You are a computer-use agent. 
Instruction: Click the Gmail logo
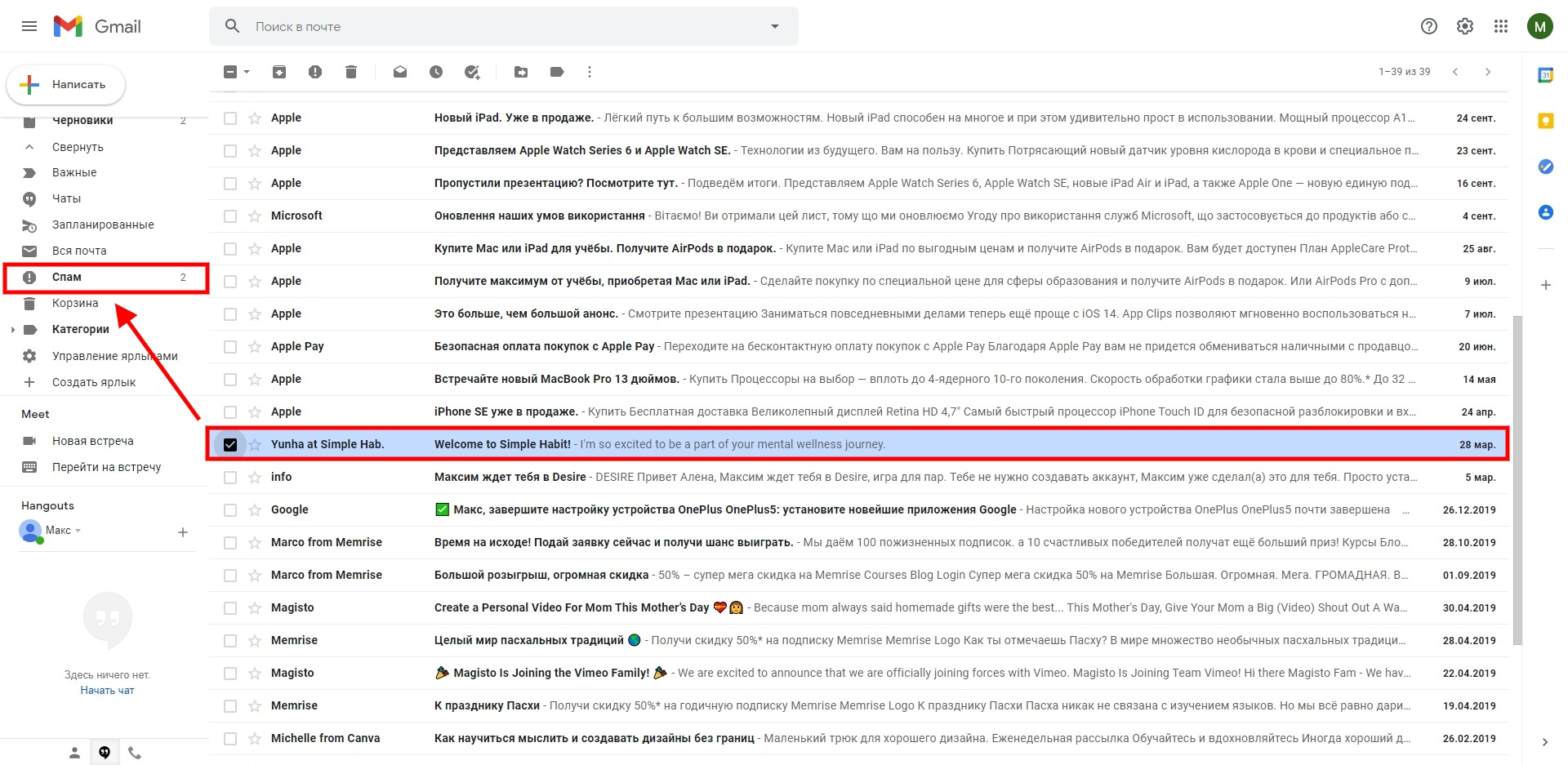click(x=97, y=26)
